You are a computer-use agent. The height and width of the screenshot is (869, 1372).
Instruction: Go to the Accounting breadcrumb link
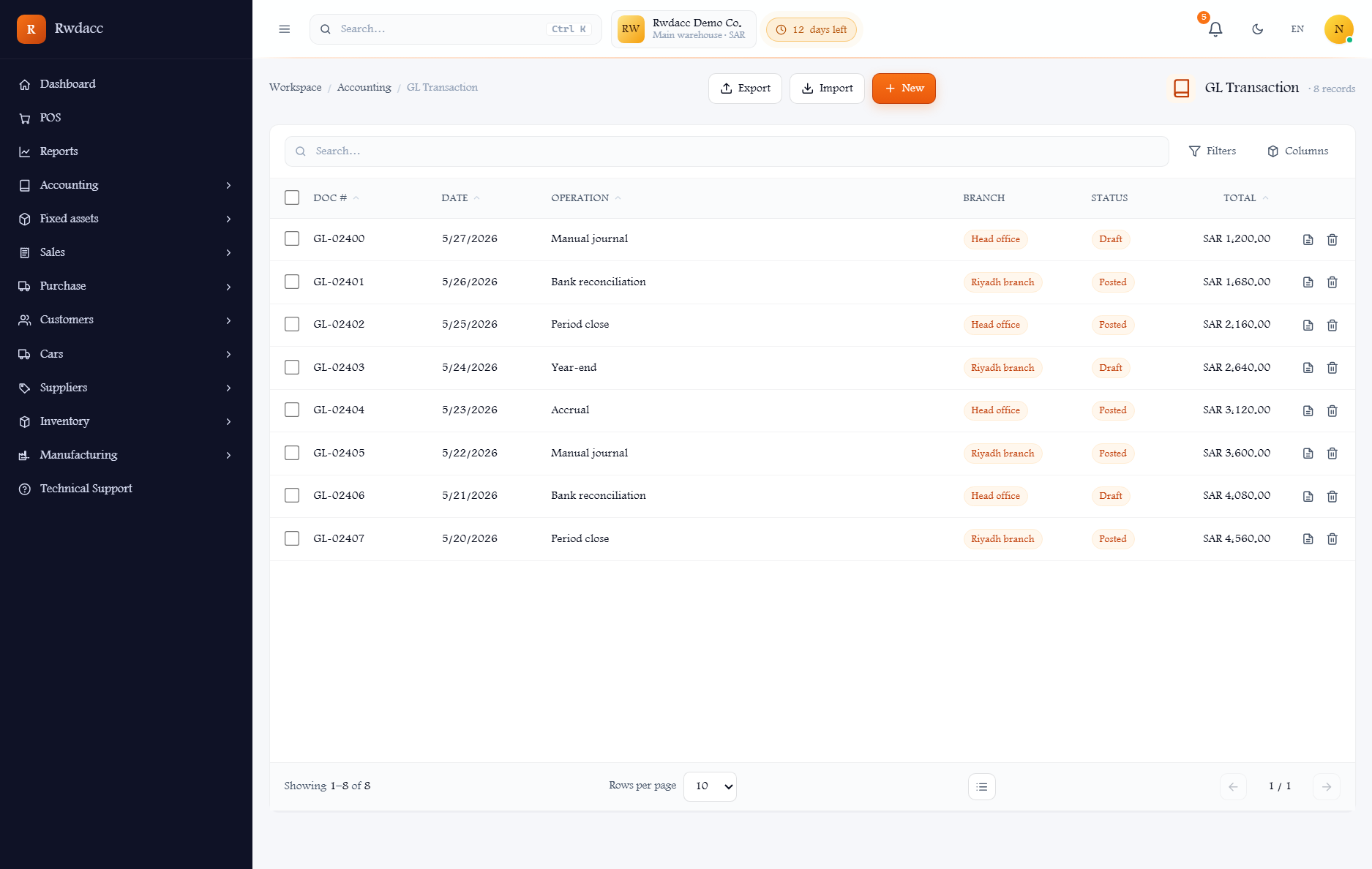pyautogui.click(x=364, y=87)
